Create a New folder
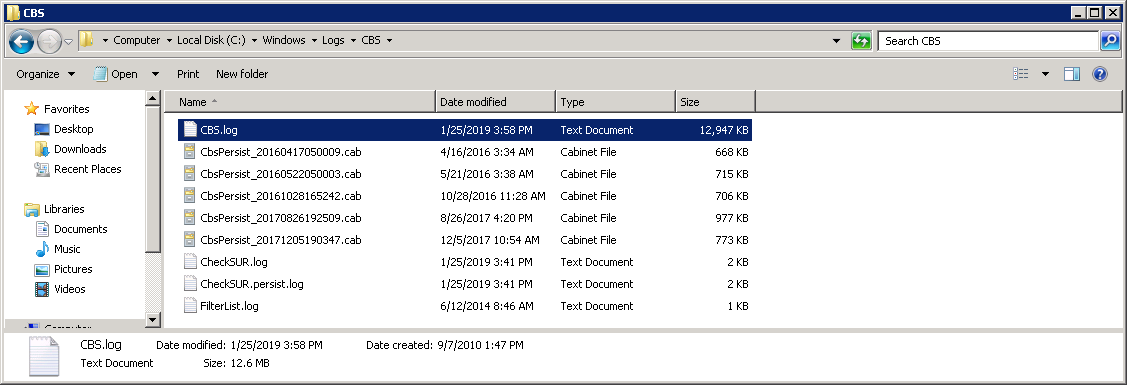Screen dimensions: 1127x385 (242, 74)
